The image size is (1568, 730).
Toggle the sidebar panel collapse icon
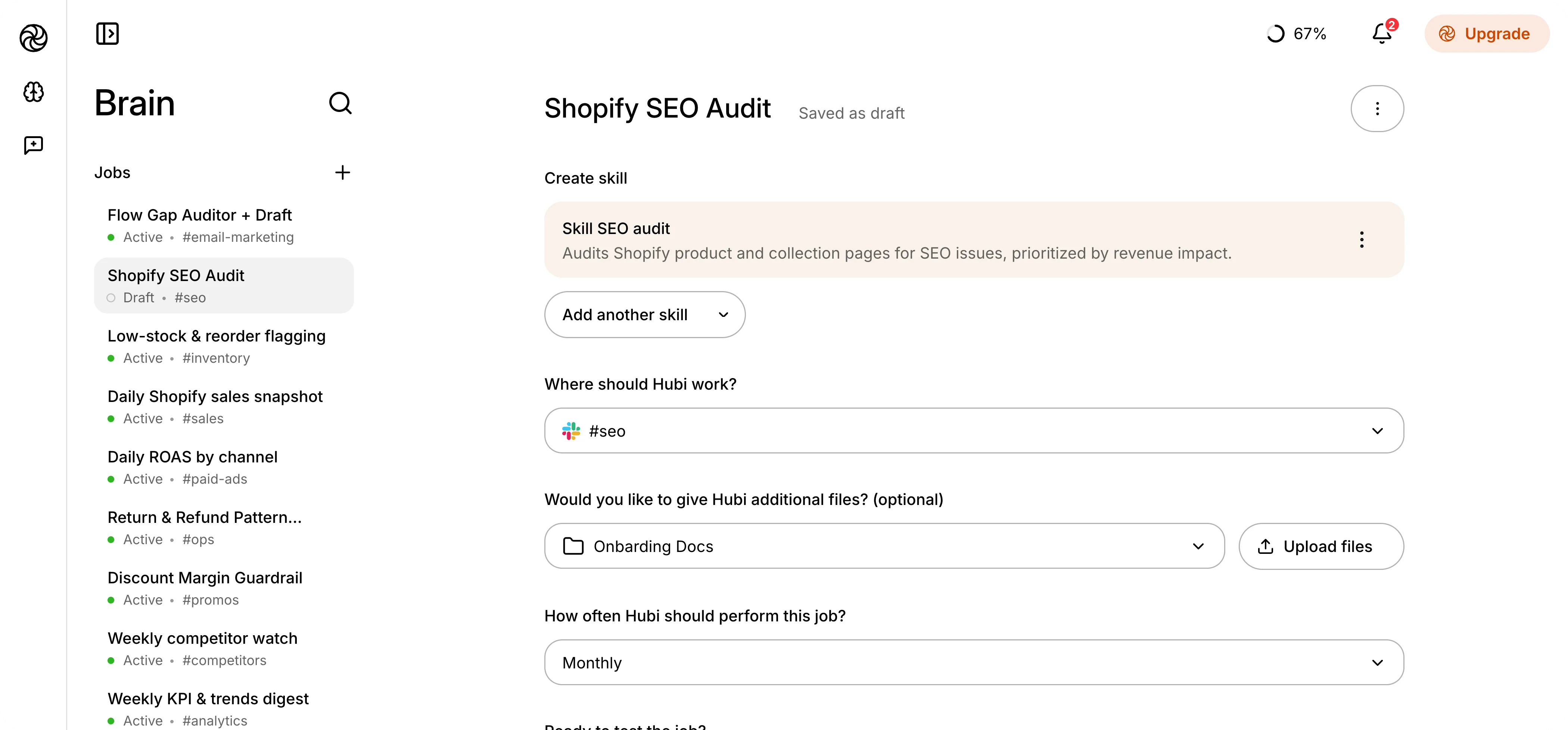107,34
